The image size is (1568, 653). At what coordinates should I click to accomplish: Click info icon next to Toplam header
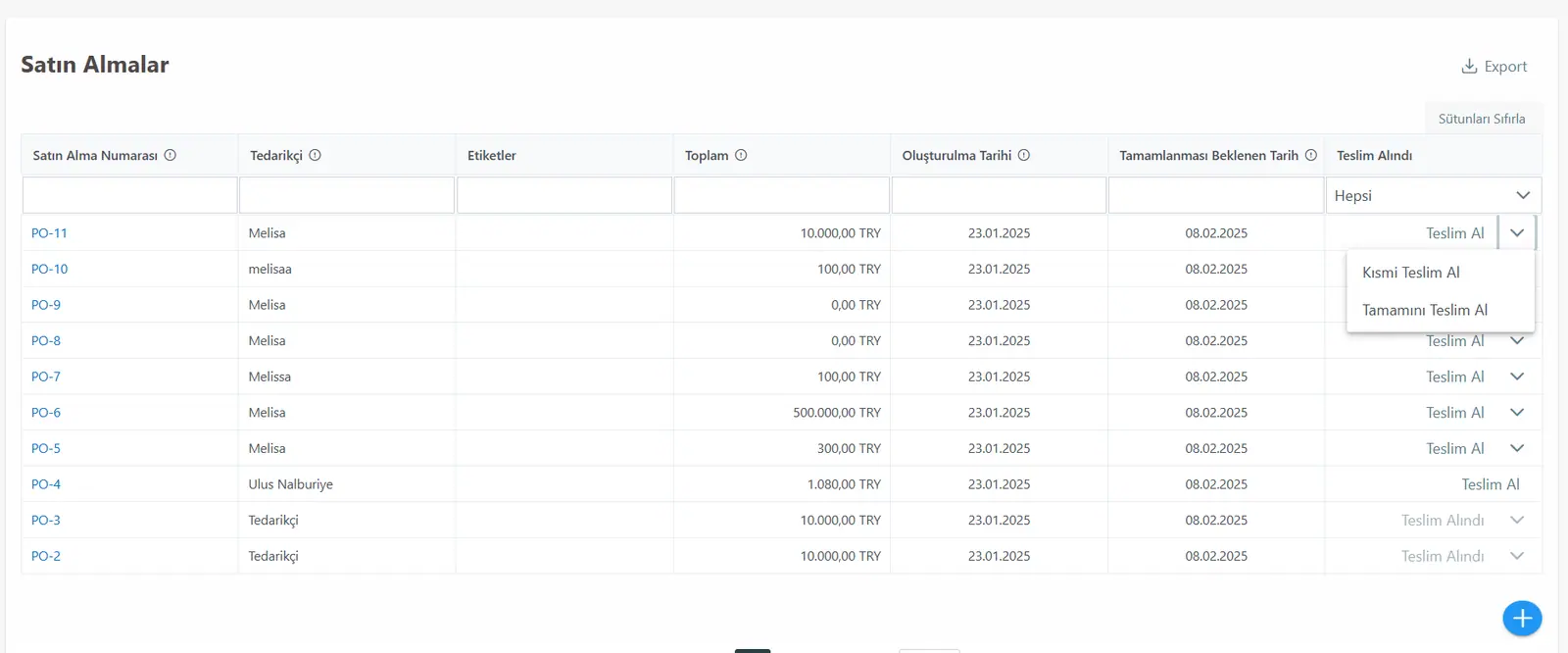(741, 155)
